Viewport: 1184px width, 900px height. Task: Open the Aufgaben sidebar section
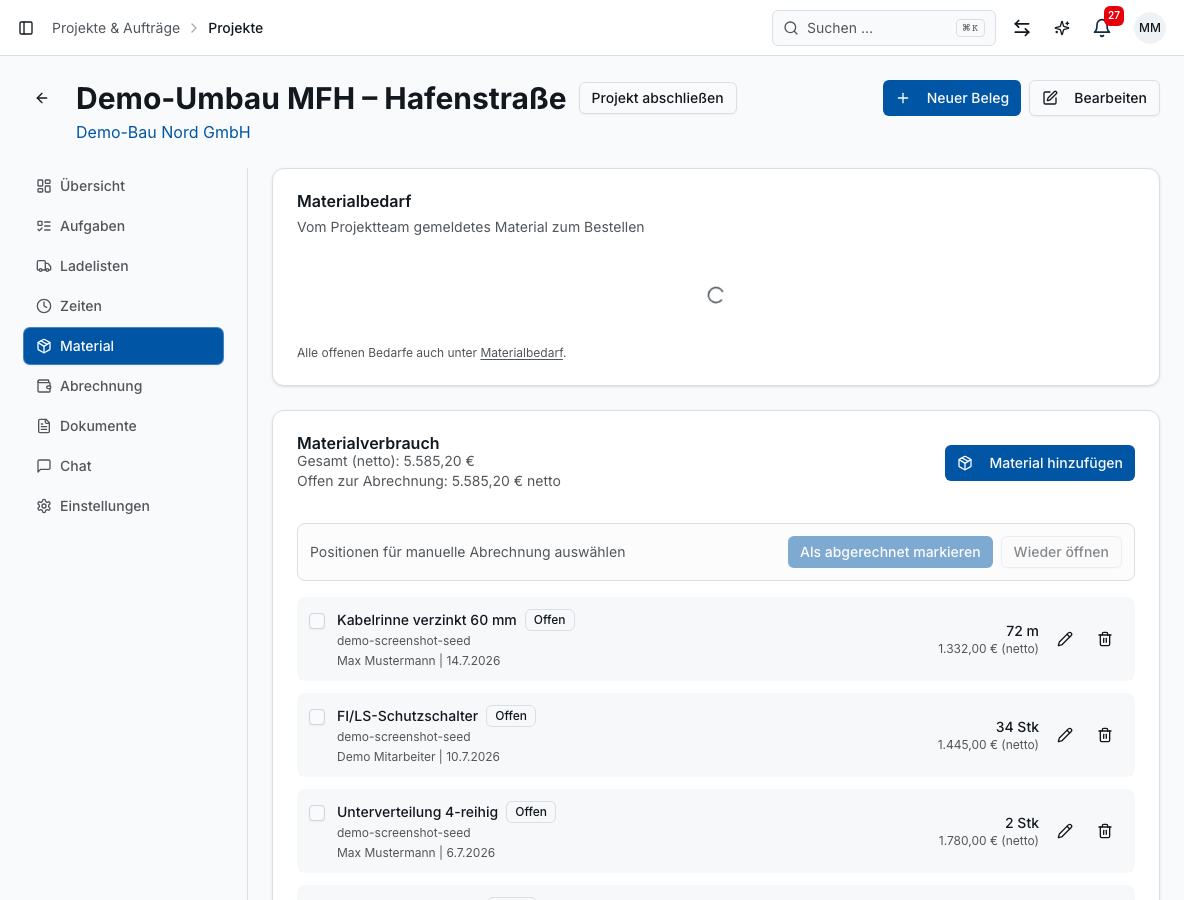point(123,226)
